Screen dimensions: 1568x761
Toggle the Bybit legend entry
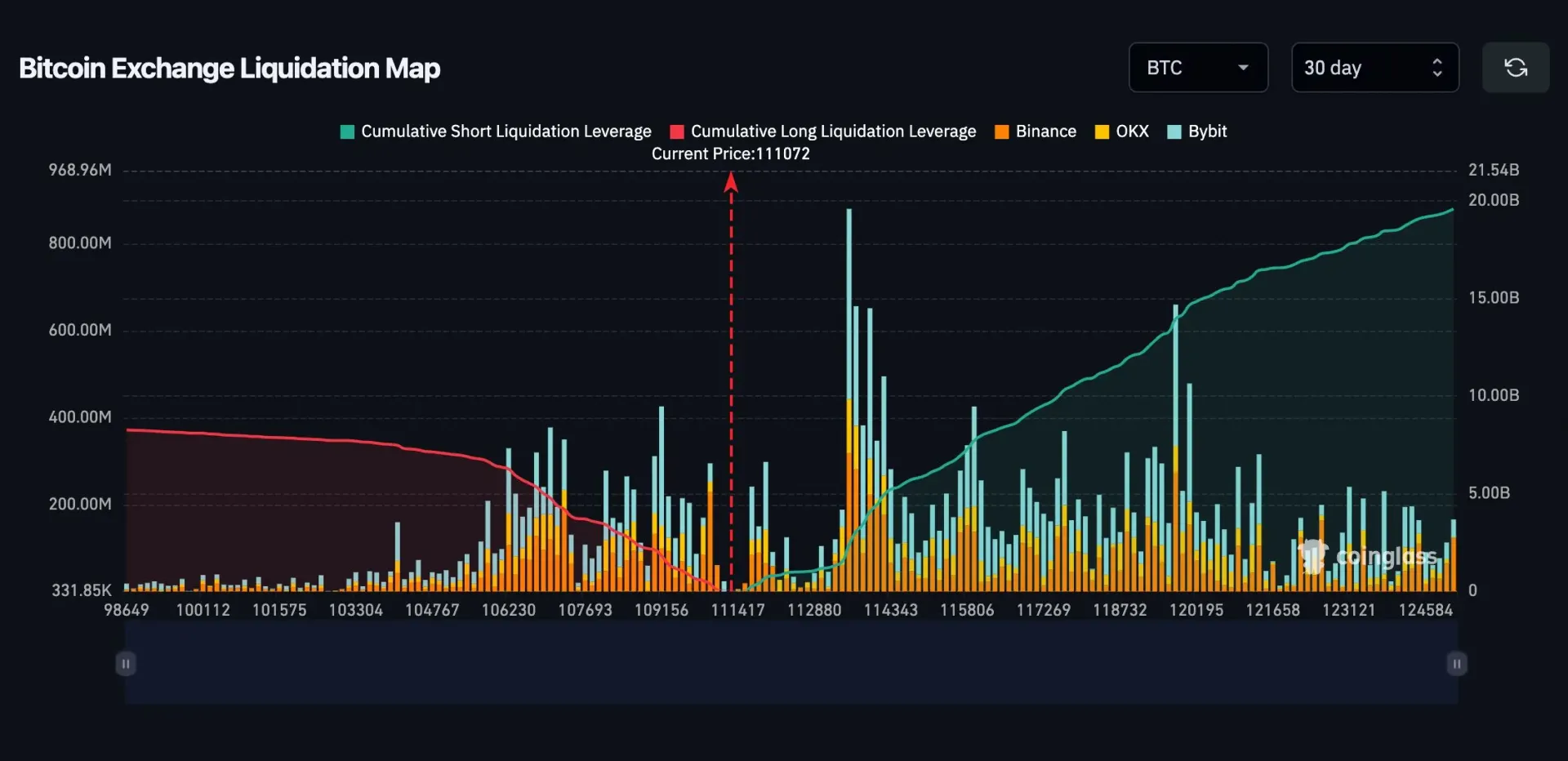(1207, 131)
